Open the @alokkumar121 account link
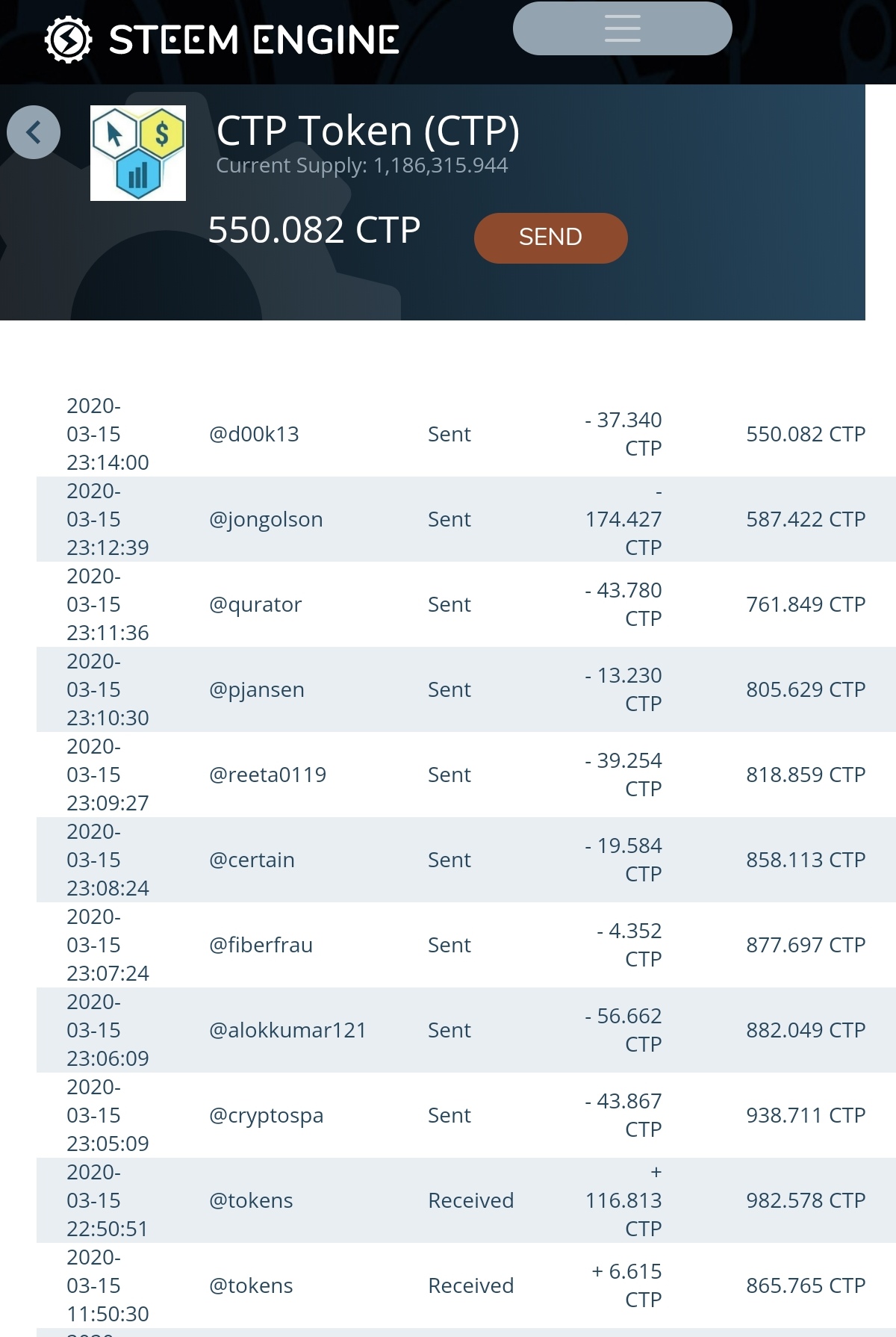Viewport: 896px width, 1337px height. coord(287,1030)
